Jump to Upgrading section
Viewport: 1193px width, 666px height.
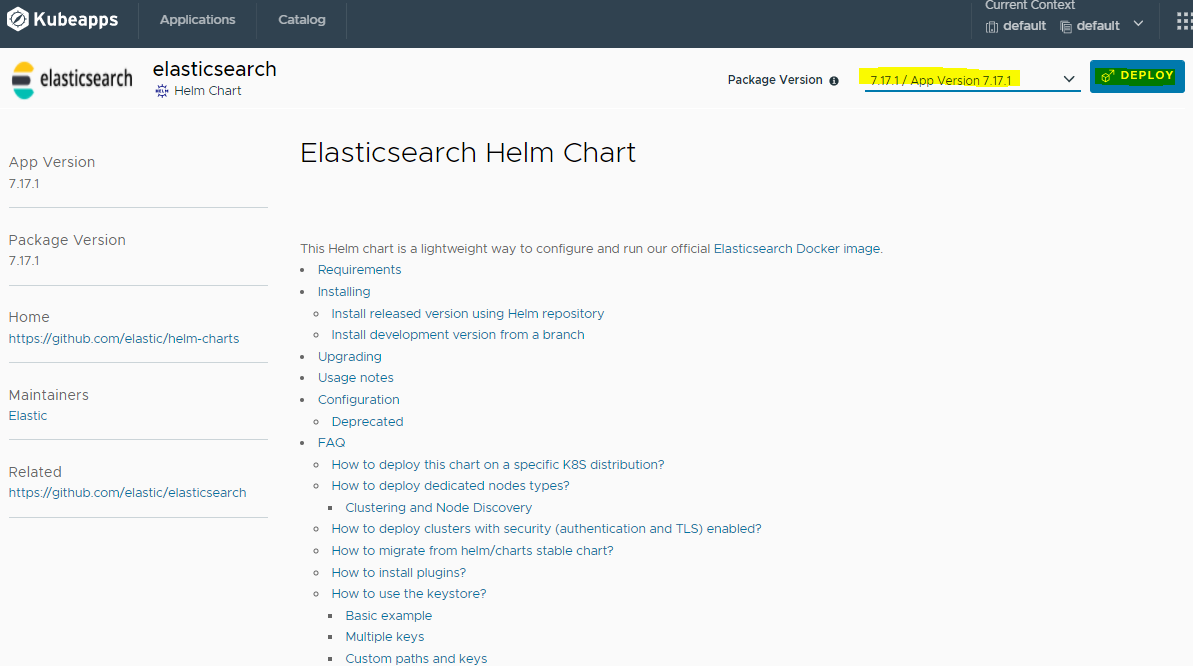click(350, 356)
